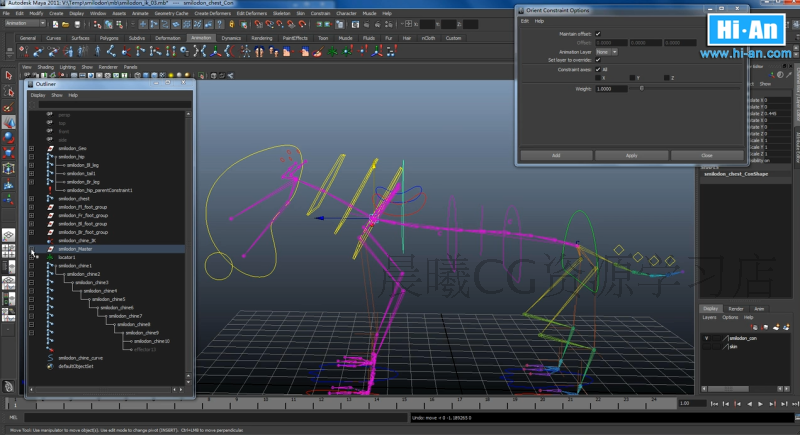Toggle the Constraint axes All checkbox

598,69
